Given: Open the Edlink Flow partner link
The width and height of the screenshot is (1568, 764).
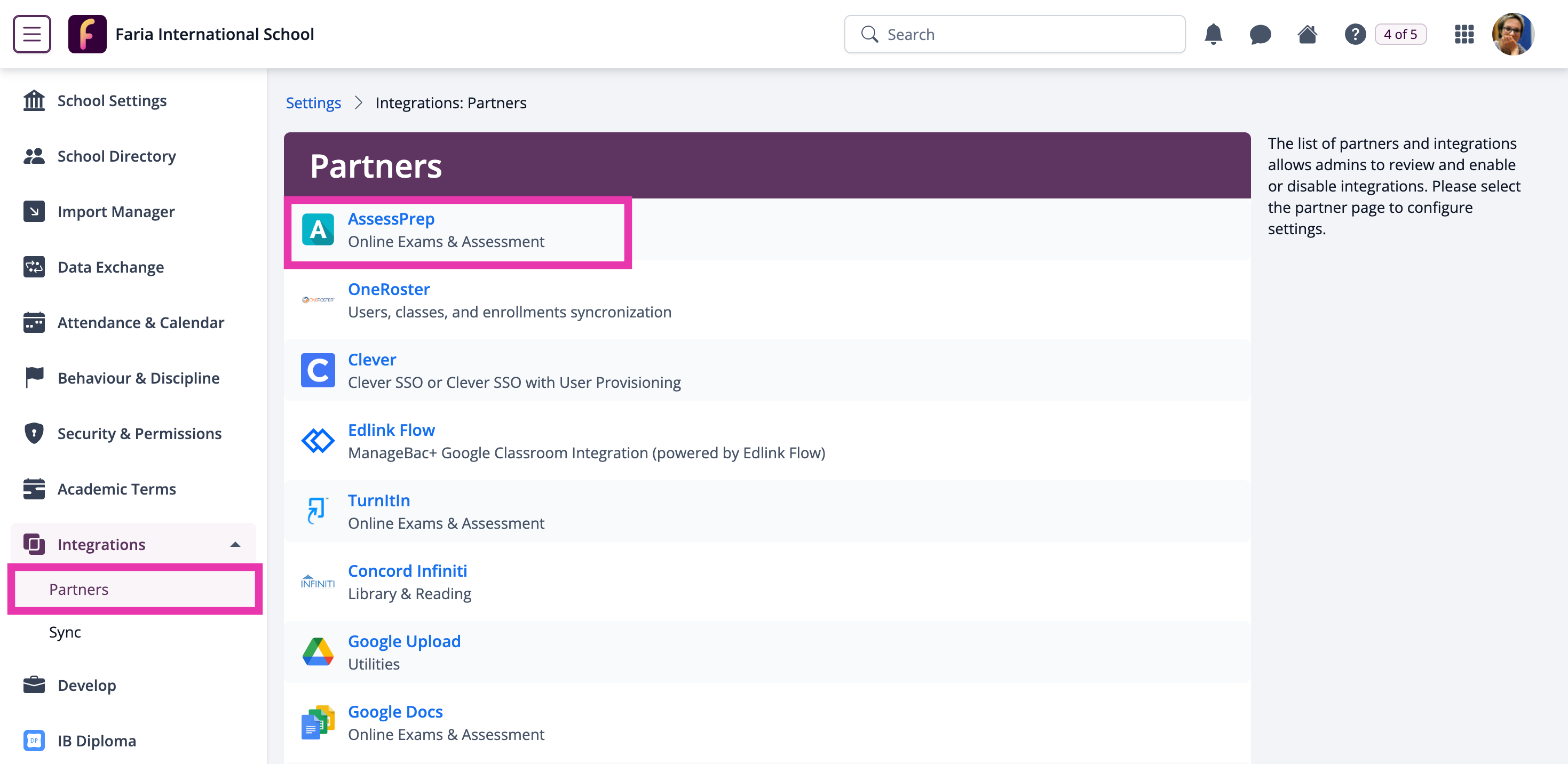Looking at the screenshot, I should [391, 431].
